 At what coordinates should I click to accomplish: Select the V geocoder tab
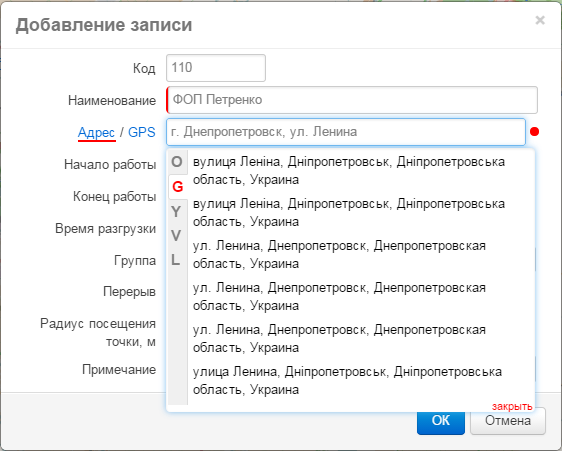(176, 236)
